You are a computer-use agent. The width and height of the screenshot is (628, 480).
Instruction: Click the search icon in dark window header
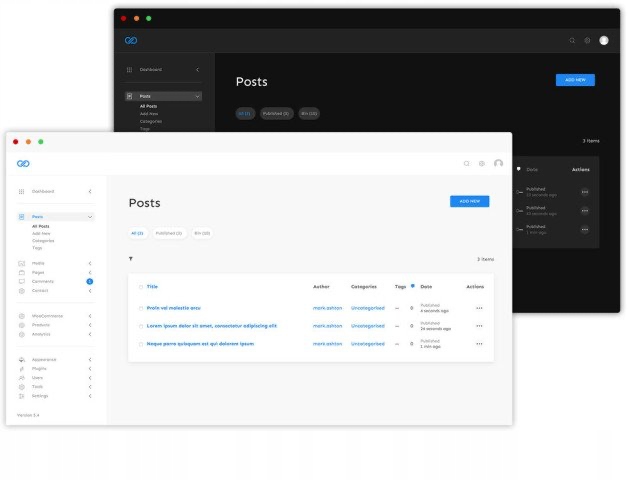pyautogui.click(x=572, y=41)
